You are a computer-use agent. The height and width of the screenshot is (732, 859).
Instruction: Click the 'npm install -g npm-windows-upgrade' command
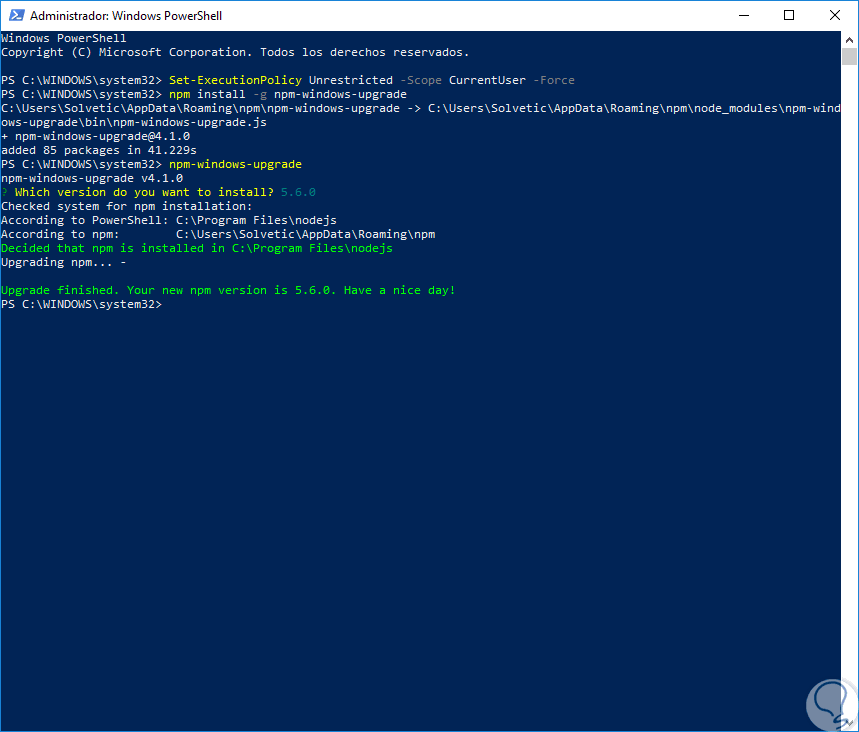pyautogui.click(x=288, y=94)
